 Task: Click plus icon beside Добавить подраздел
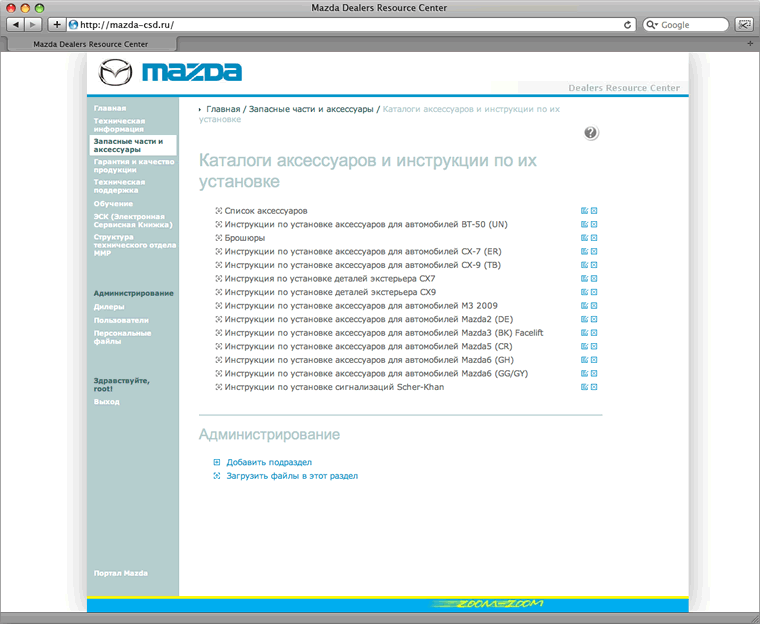tap(217, 463)
